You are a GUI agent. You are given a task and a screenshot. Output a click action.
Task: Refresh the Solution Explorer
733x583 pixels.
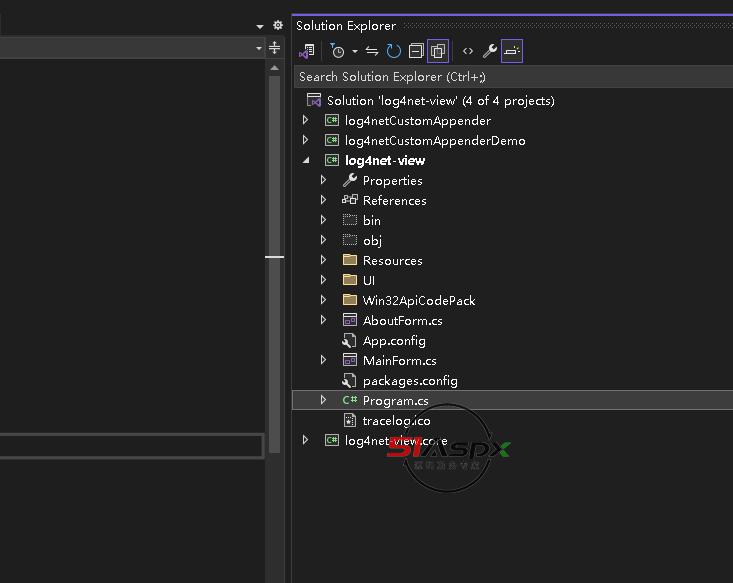[x=394, y=51]
